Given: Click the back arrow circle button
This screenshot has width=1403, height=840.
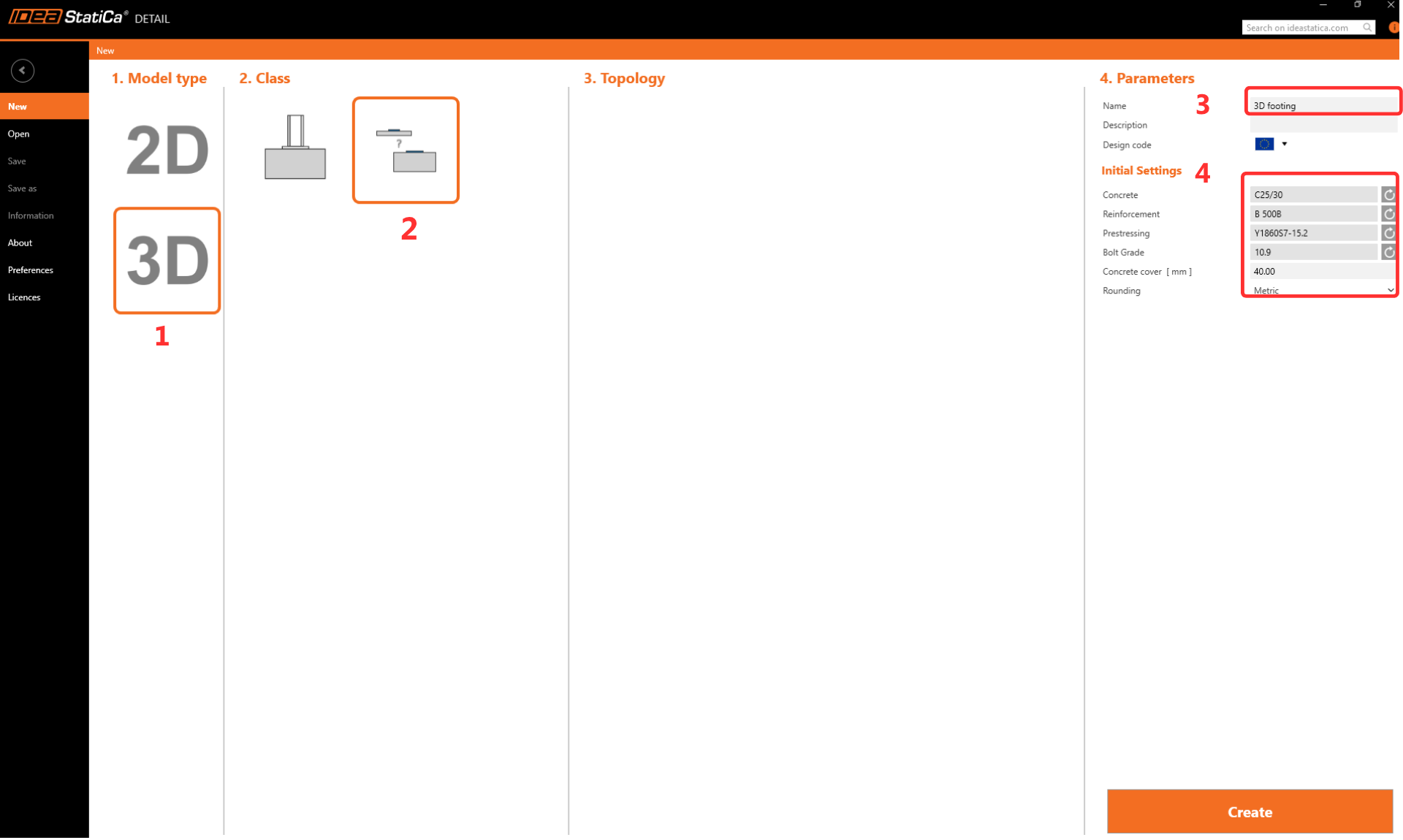Looking at the screenshot, I should tap(23, 70).
